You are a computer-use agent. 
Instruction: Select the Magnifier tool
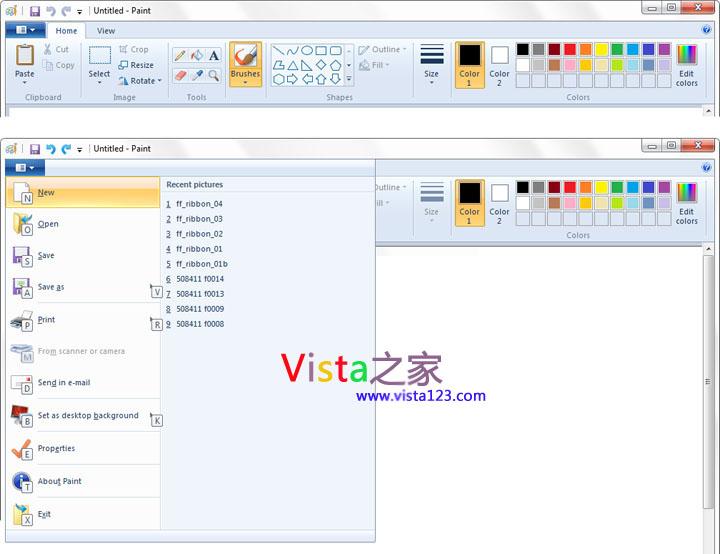point(214,75)
